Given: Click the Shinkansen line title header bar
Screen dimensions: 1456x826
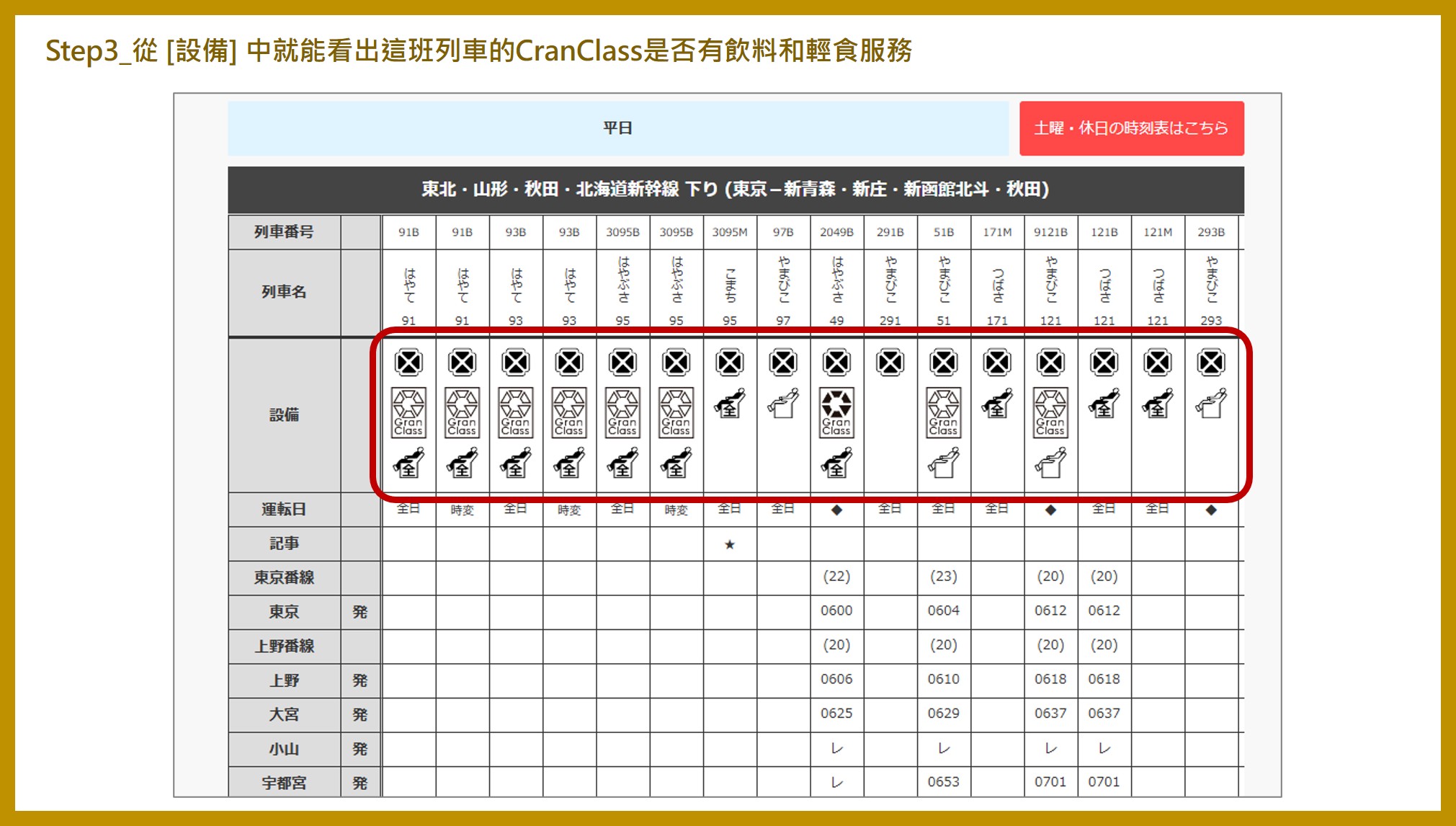Looking at the screenshot, I should pyautogui.click(x=735, y=190).
